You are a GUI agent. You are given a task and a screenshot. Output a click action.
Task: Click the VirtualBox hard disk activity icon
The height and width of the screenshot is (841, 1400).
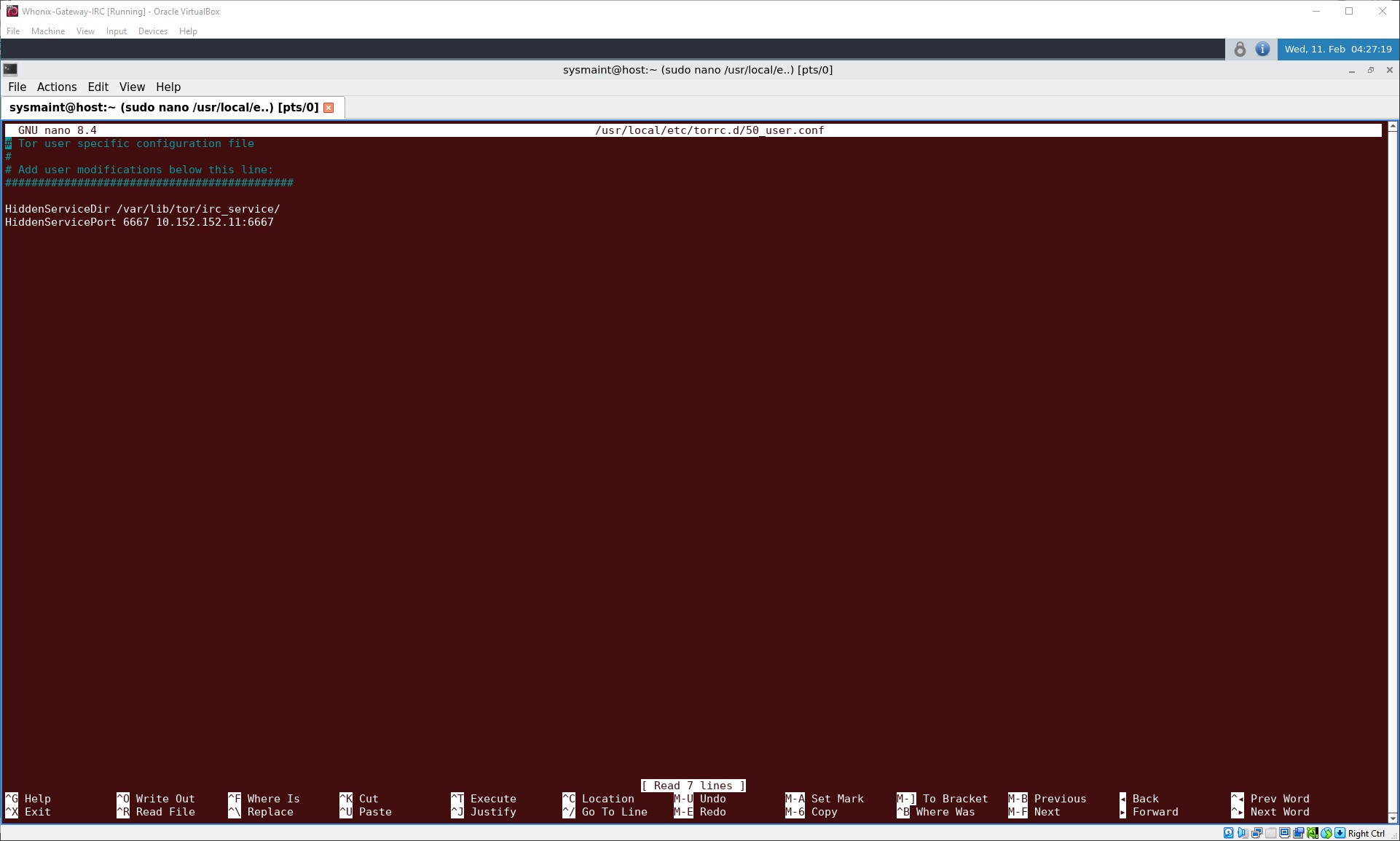(x=1228, y=833)
